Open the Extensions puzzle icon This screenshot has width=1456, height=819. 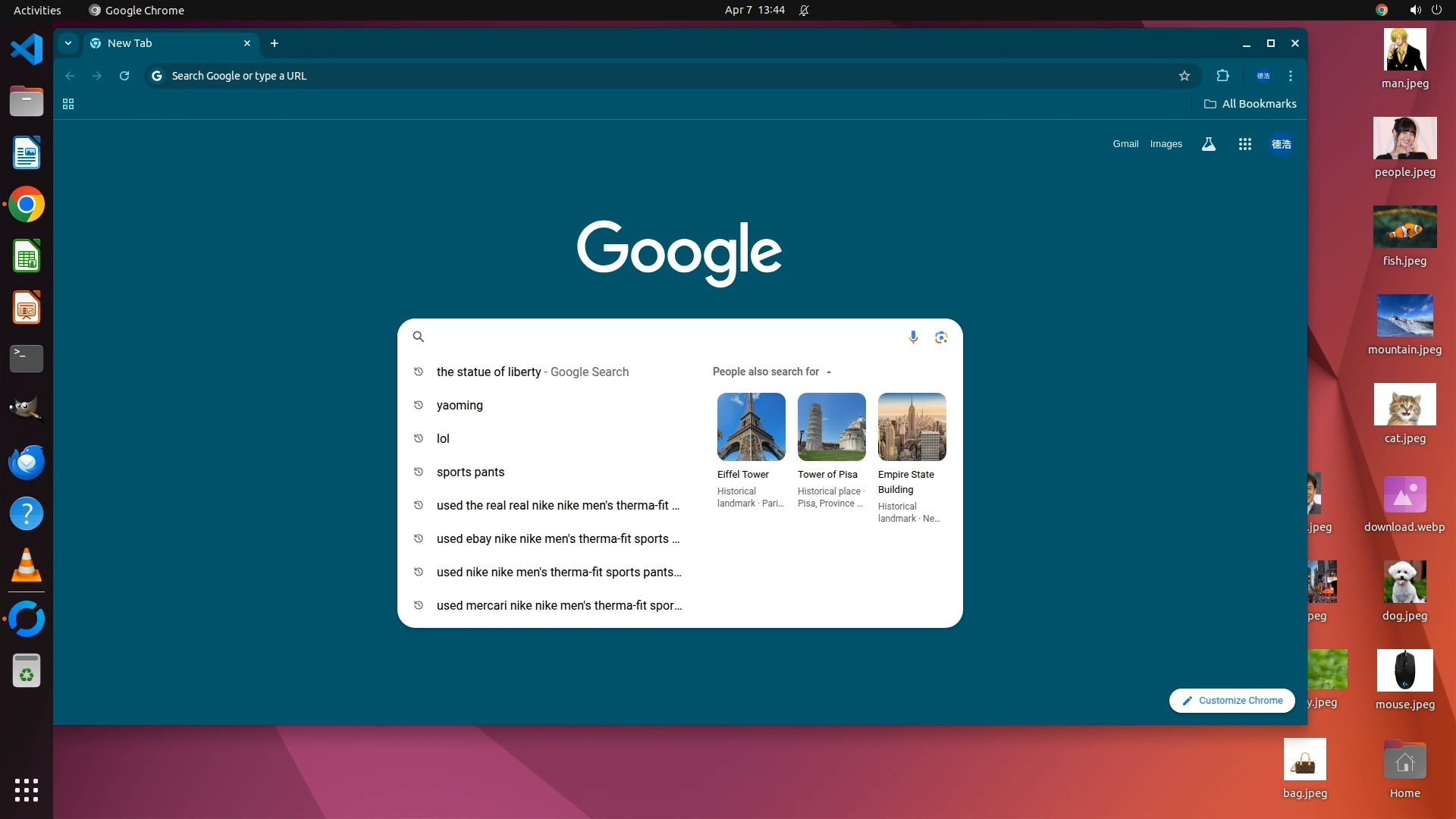1222,76
